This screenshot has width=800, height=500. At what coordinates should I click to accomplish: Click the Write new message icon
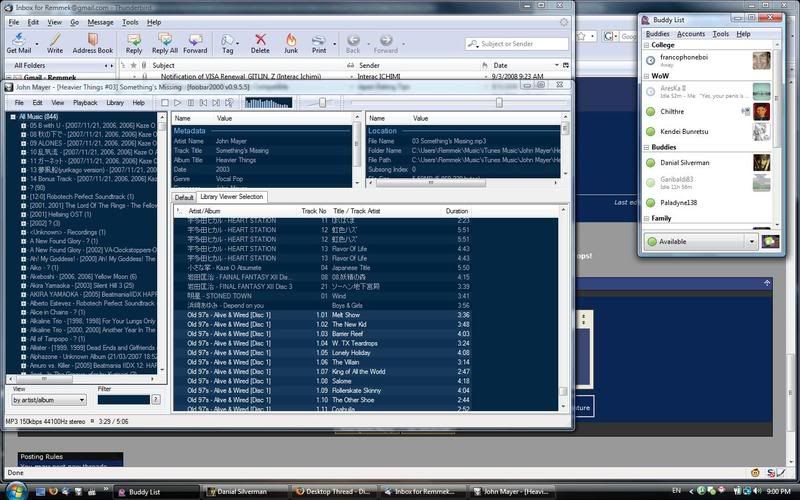54,42
